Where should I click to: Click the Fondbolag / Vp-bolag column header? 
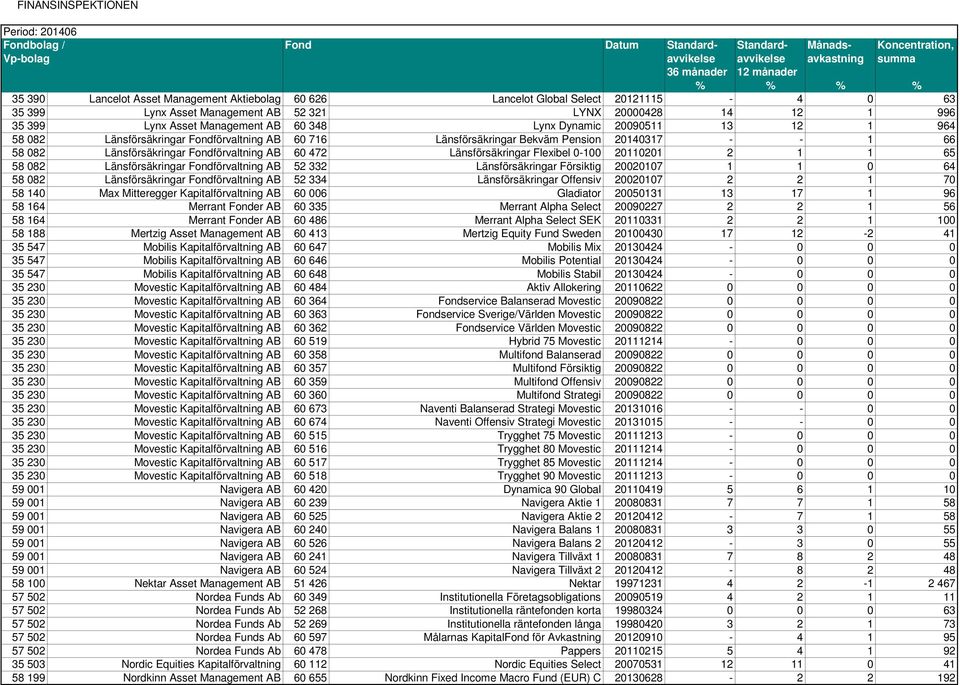(141, 65)
